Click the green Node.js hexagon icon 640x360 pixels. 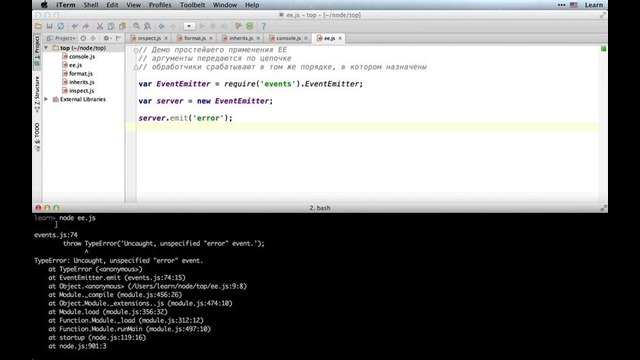[250, 26]
